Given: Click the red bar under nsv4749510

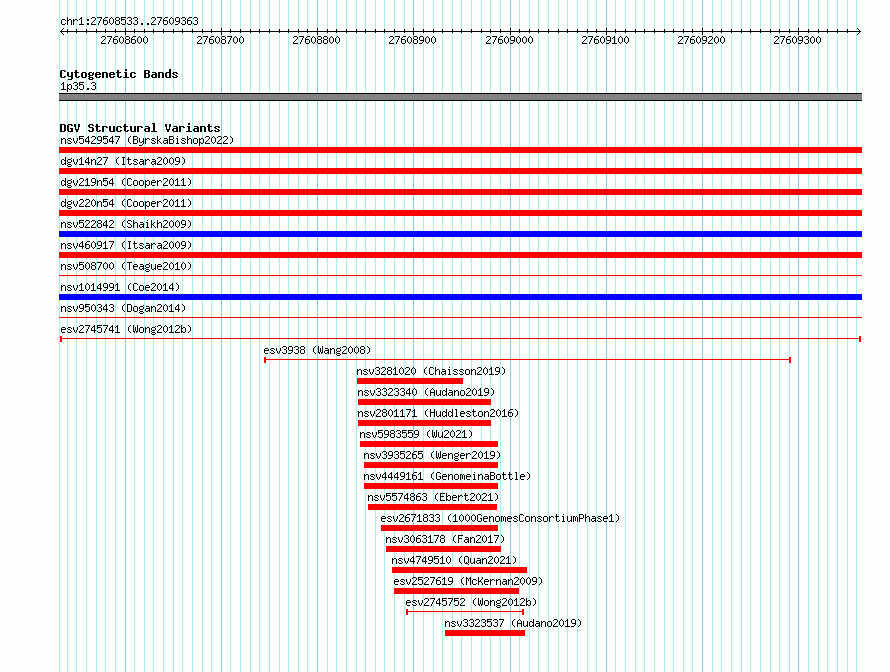Looking at the screenshot, I should tap(459, 570).
